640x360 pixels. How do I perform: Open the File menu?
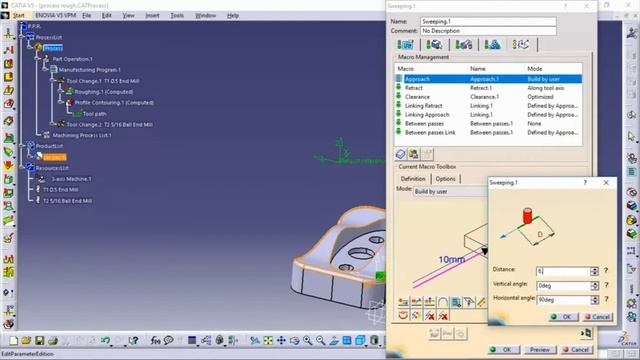[x=87, y=16]
